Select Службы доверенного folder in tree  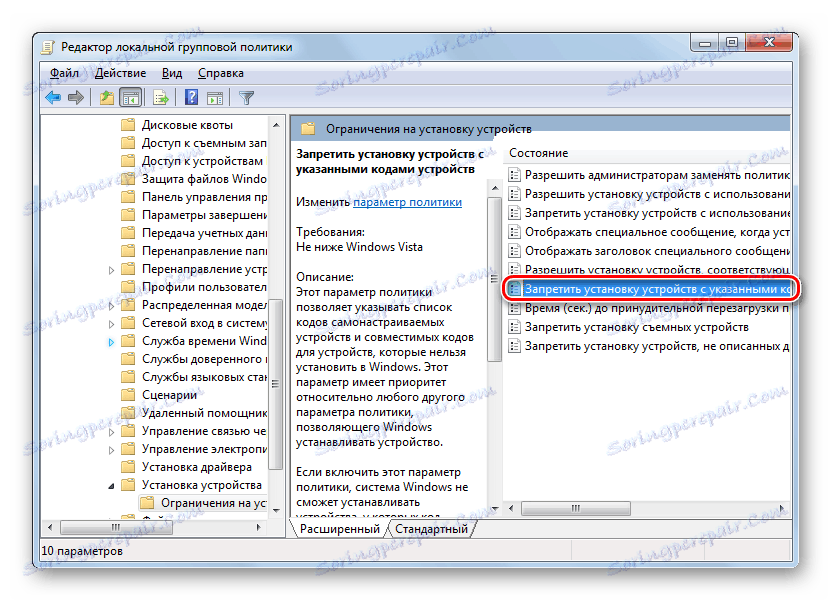[x=204, y=359]
